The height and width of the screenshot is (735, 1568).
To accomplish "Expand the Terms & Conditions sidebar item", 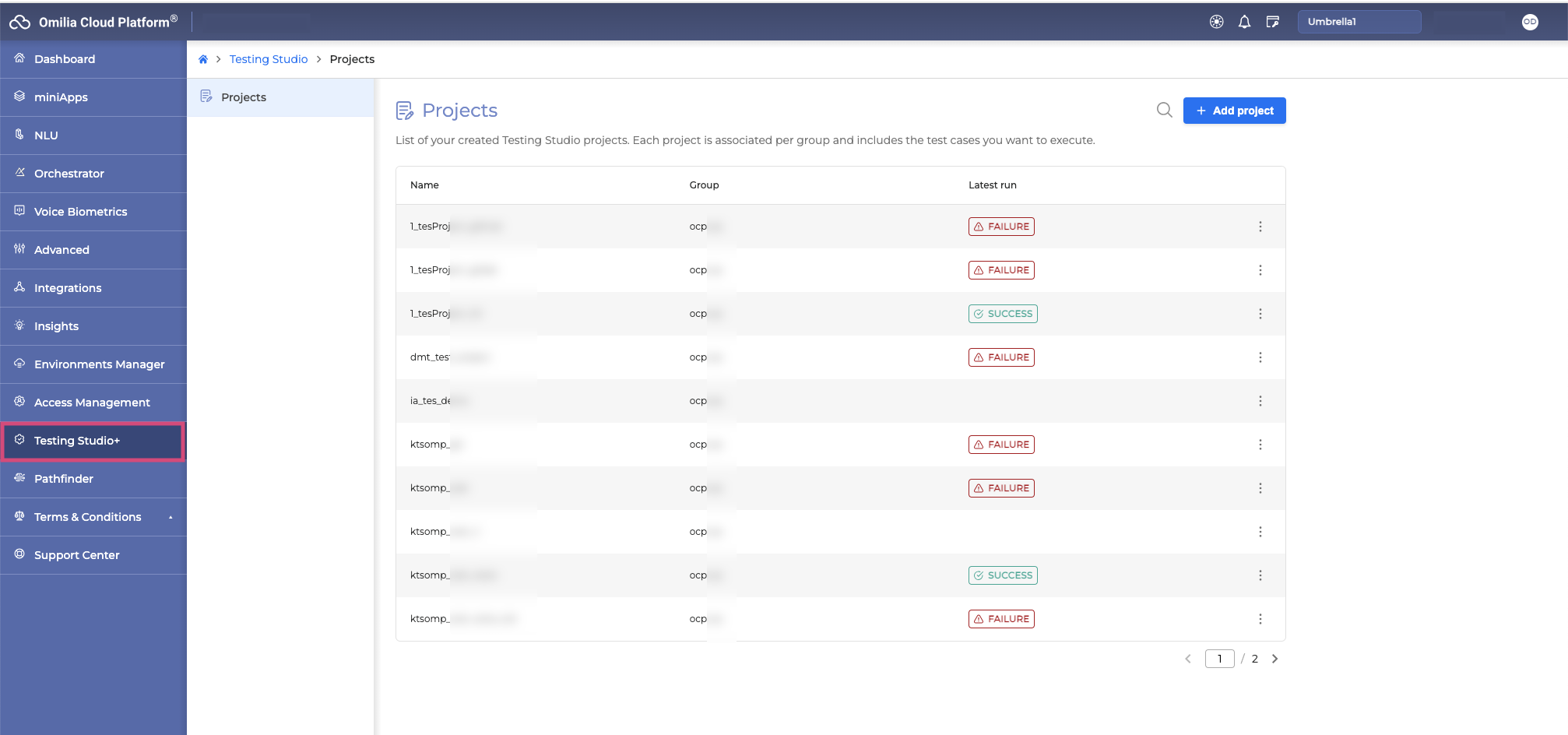I will click(x=171, y=517).
